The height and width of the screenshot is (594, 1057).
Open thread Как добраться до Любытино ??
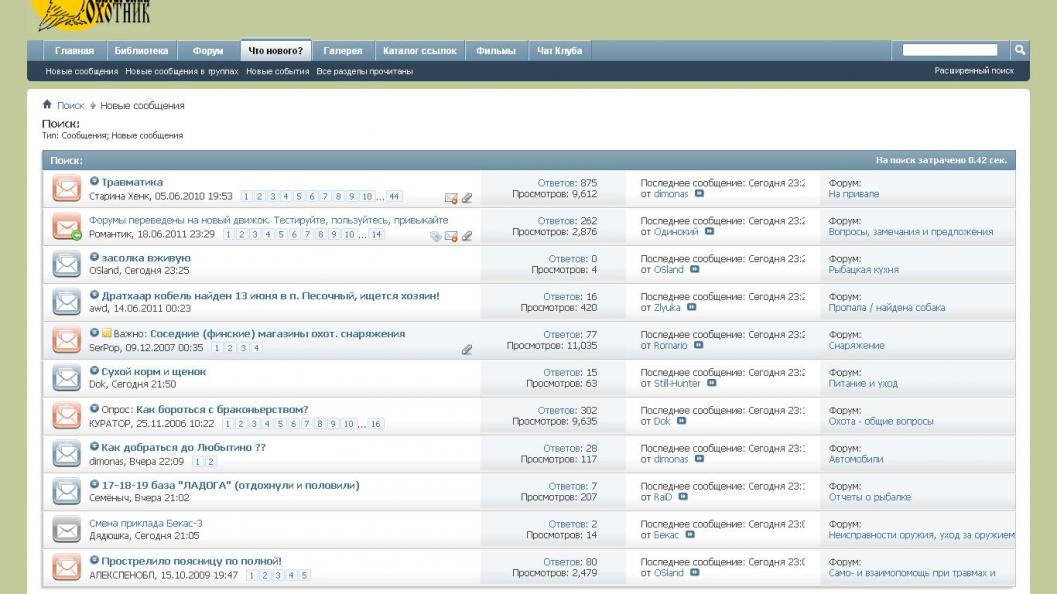(x=183, y=447)
